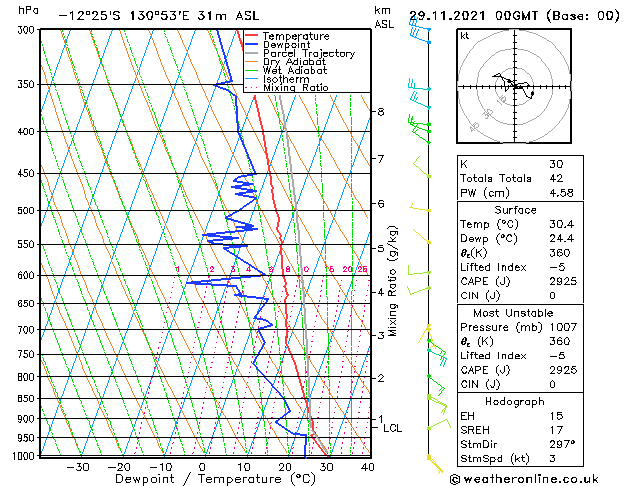Click the hPa unit label
Image resolution: width=629 pixels, height=486 pixels.
(x=28, y=10)
